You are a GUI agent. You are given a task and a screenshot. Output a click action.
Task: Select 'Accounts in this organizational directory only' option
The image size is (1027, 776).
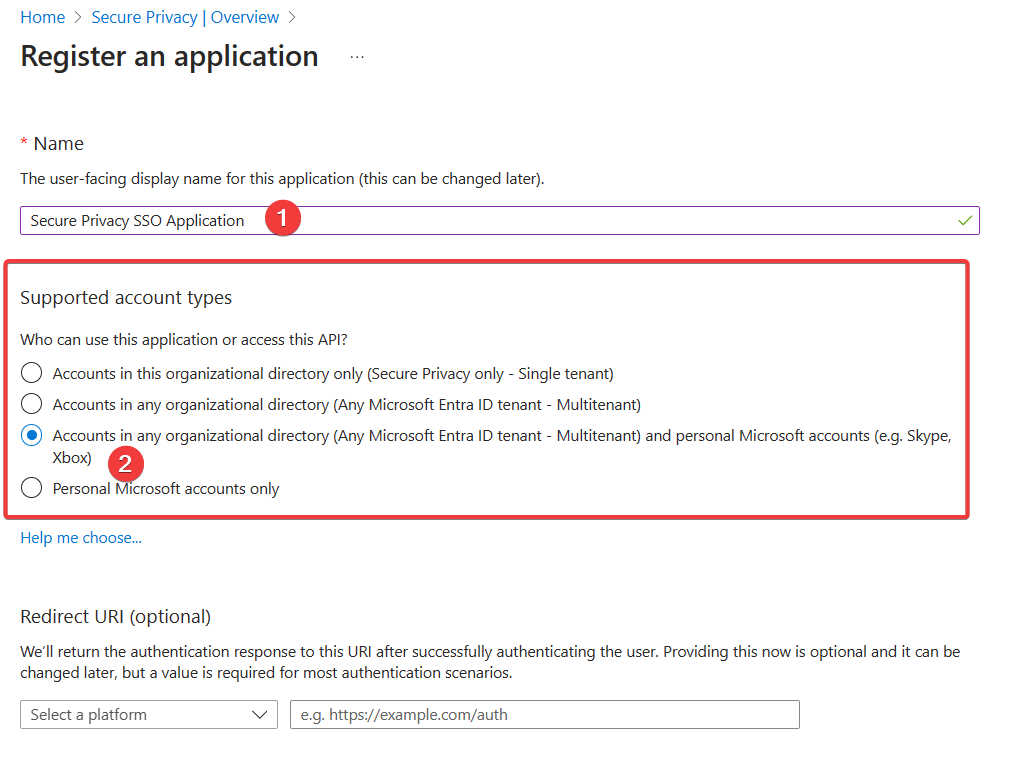pos(31,372)
